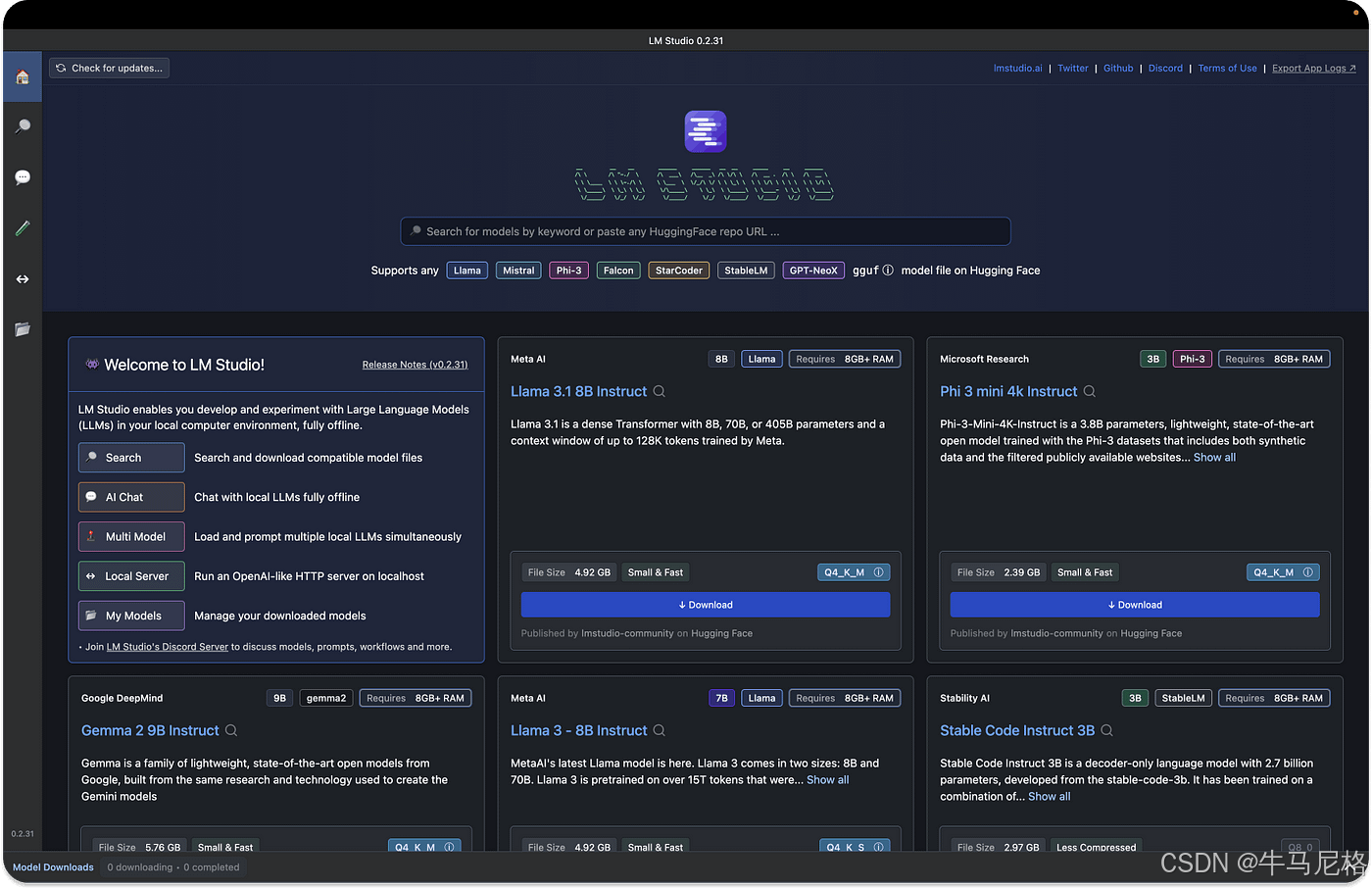Open the AI Chat bubble in the sidebar

(x=23, y=177)
